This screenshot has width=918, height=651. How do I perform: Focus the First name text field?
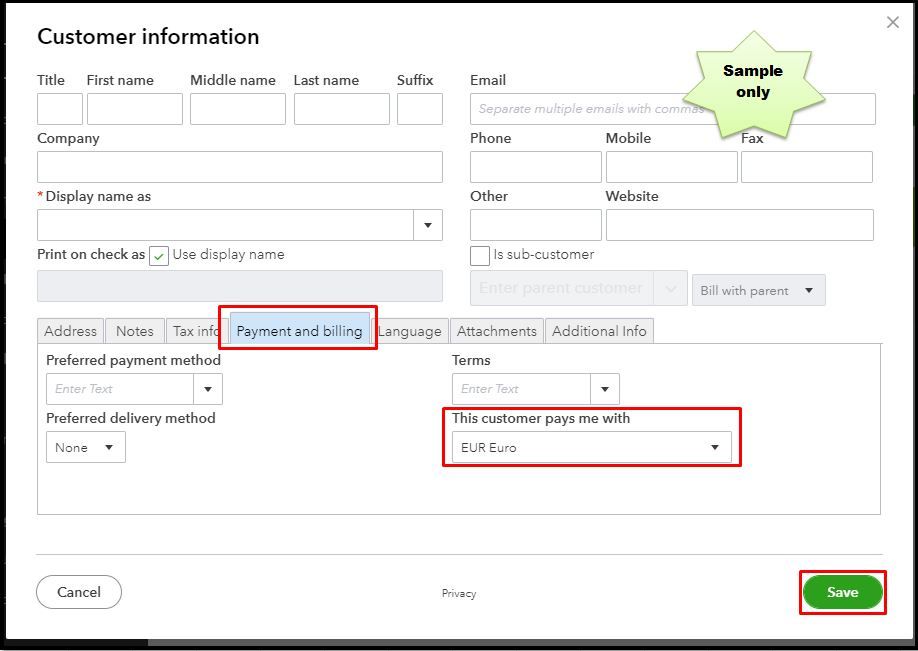click(x=135, y=109)
